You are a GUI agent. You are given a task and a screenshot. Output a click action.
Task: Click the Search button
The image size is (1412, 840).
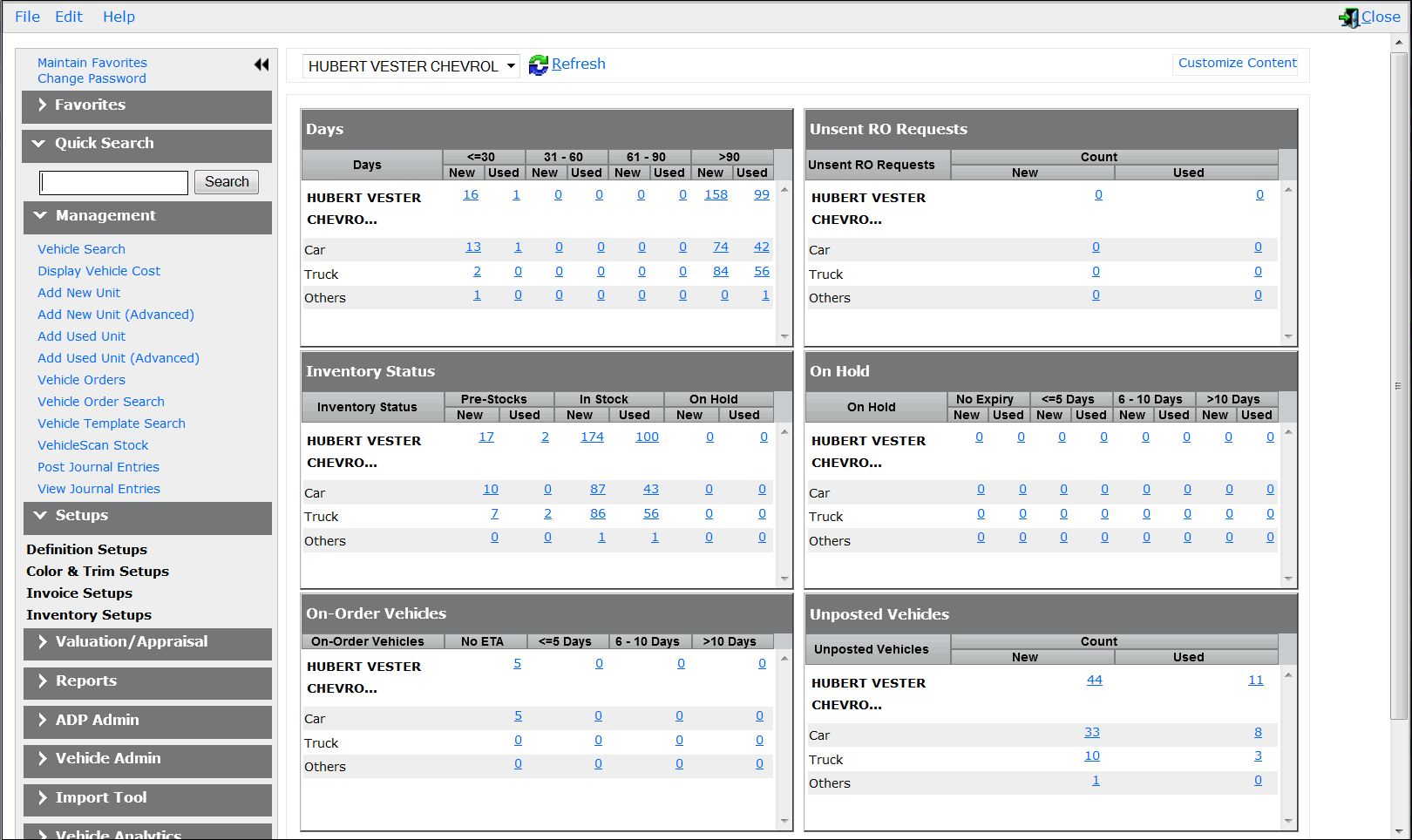[227, 182]
